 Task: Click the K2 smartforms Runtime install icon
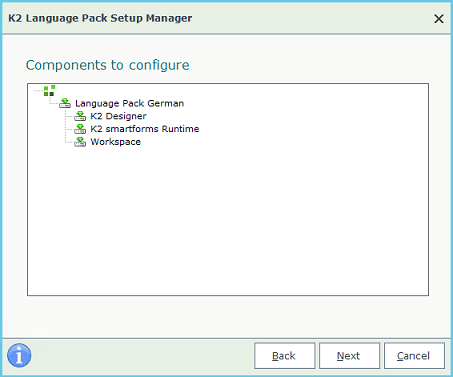tap(80, 129)
